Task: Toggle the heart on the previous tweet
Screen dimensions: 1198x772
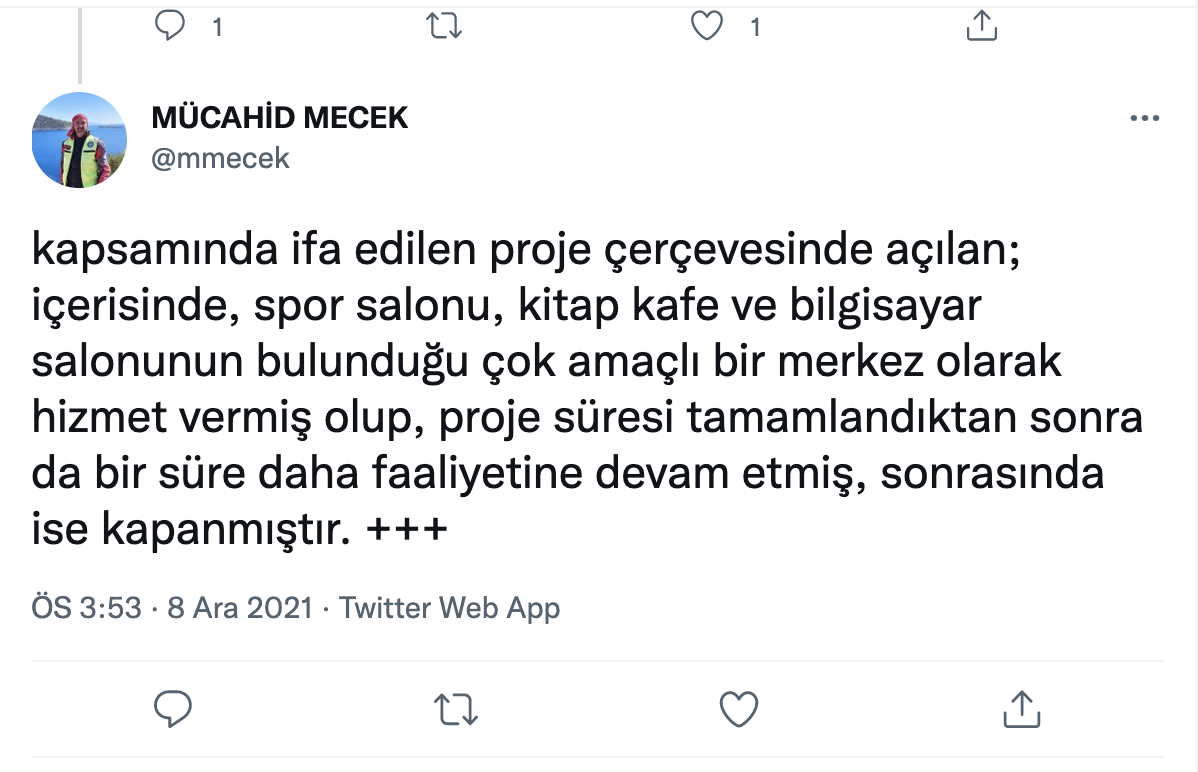Action: point(708,27)
